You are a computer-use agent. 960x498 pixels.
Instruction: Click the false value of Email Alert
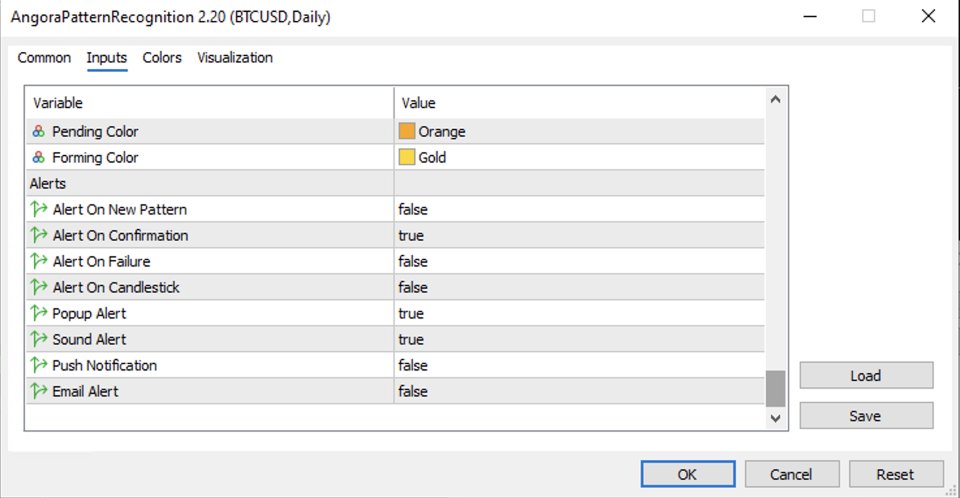[413, 391]
